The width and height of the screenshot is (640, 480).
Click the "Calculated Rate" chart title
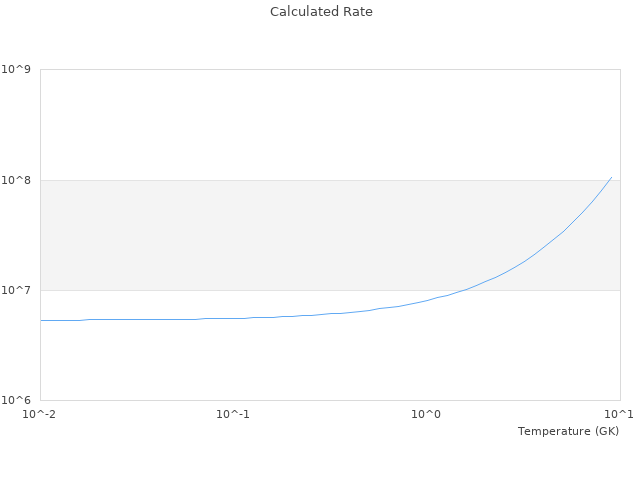coord(321,12)
